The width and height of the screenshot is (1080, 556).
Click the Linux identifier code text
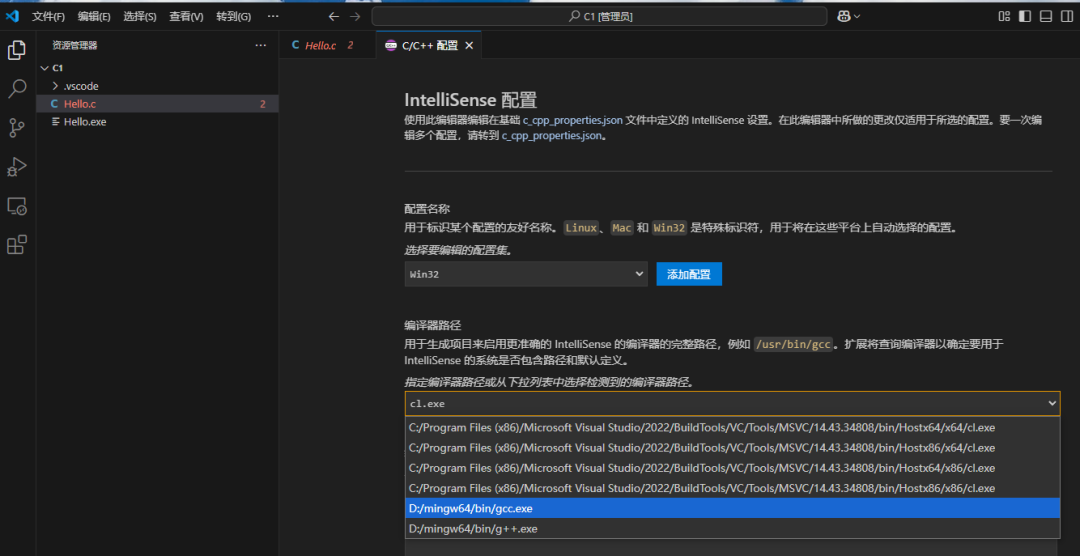click(581, 227)
